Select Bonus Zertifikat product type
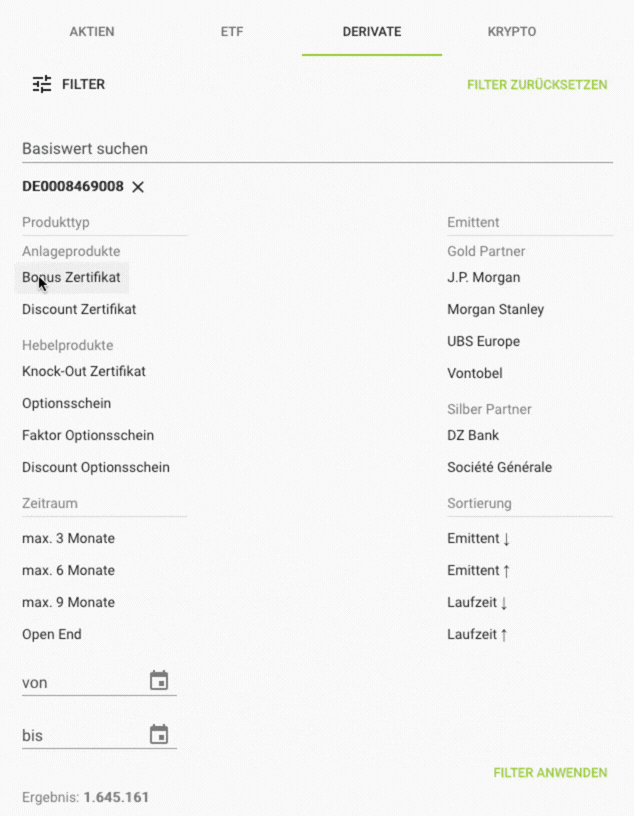Viewport: 634px width, 816px height. point(72,278)
